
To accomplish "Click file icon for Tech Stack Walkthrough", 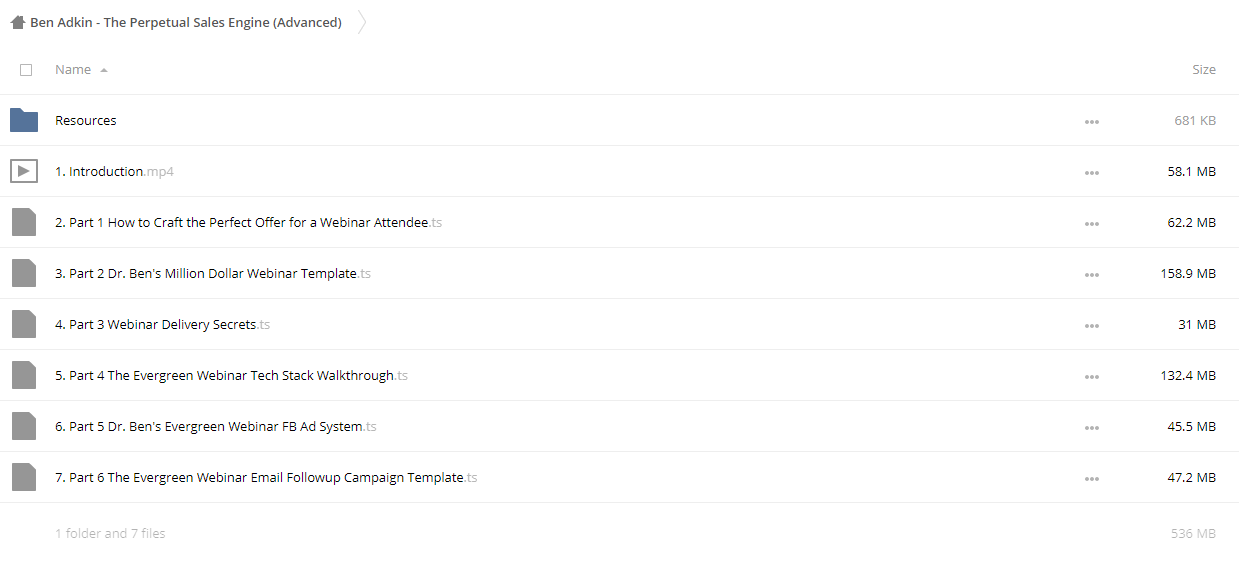I will pos(24,376).
